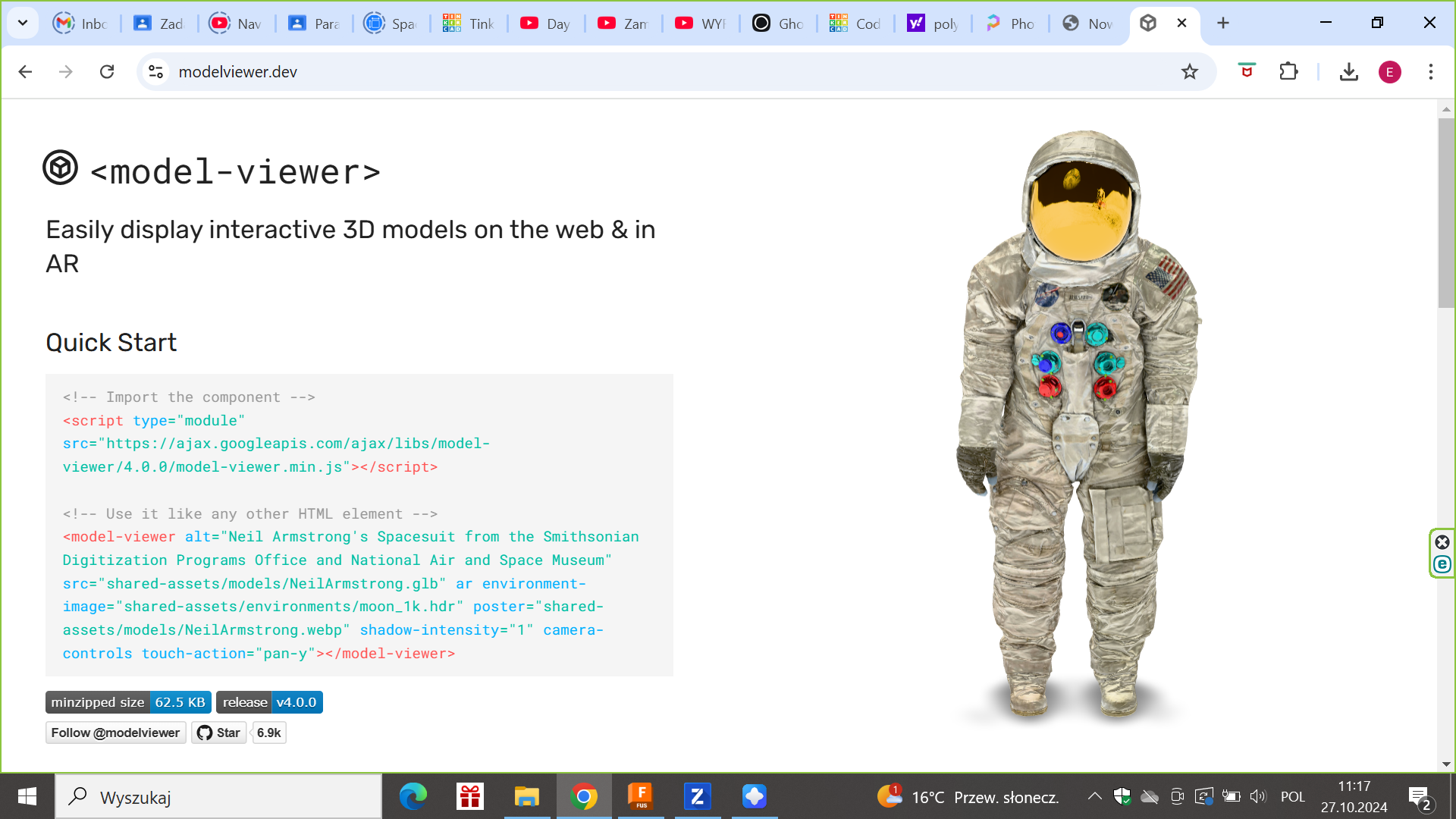Click the 6.9k stargazers count
1456x819 pixels.
268,733
